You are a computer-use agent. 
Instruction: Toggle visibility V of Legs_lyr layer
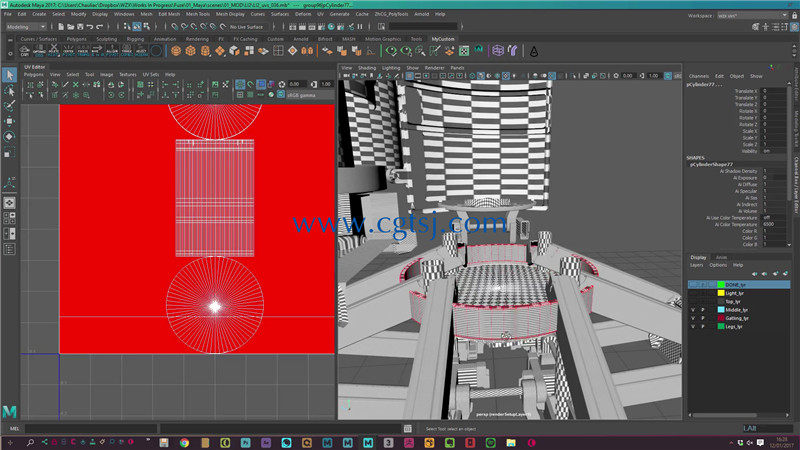tap(693, 326)
